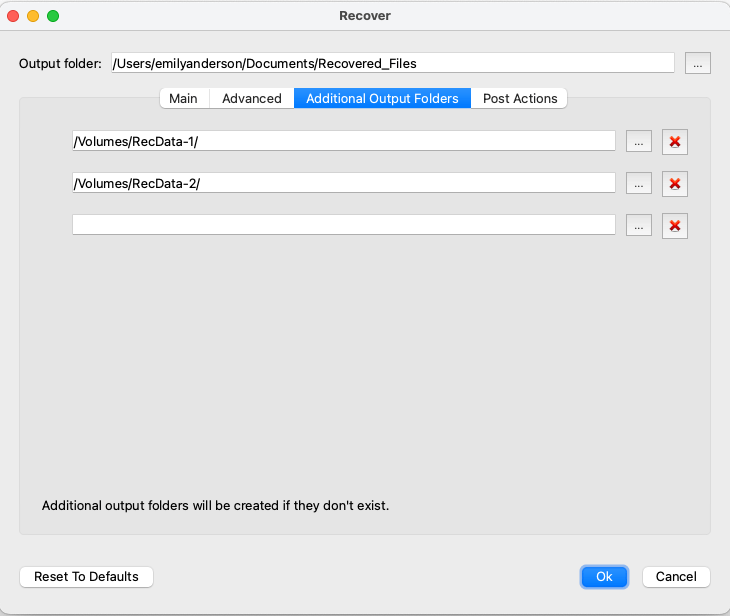Screen dimensions: 730x616
Task: Remove the /Volumes/RecData-1/ folder entry
Action: point(675,142)
